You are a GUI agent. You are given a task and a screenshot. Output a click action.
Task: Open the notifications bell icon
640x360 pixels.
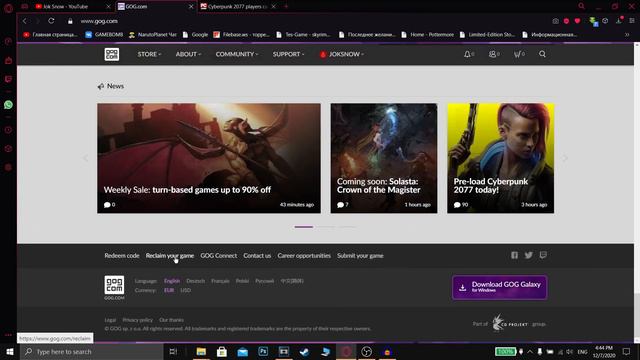467,54
